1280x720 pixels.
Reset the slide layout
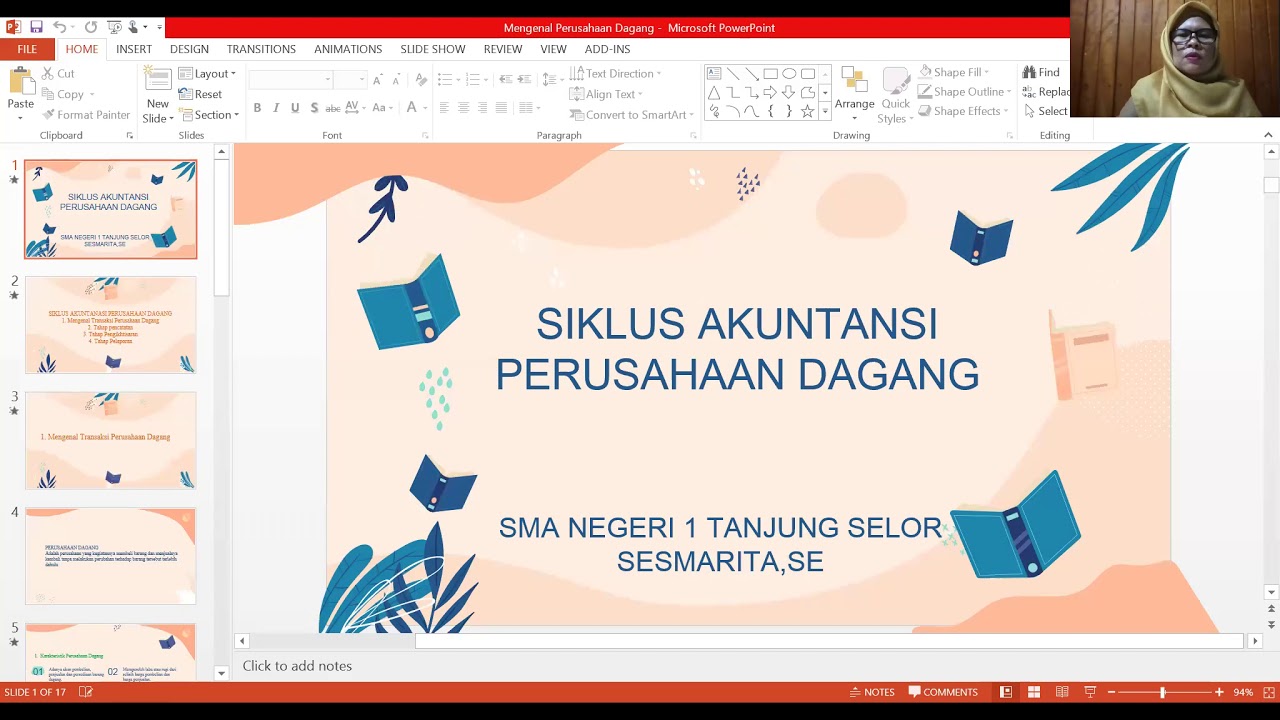(x=200, y=94)
